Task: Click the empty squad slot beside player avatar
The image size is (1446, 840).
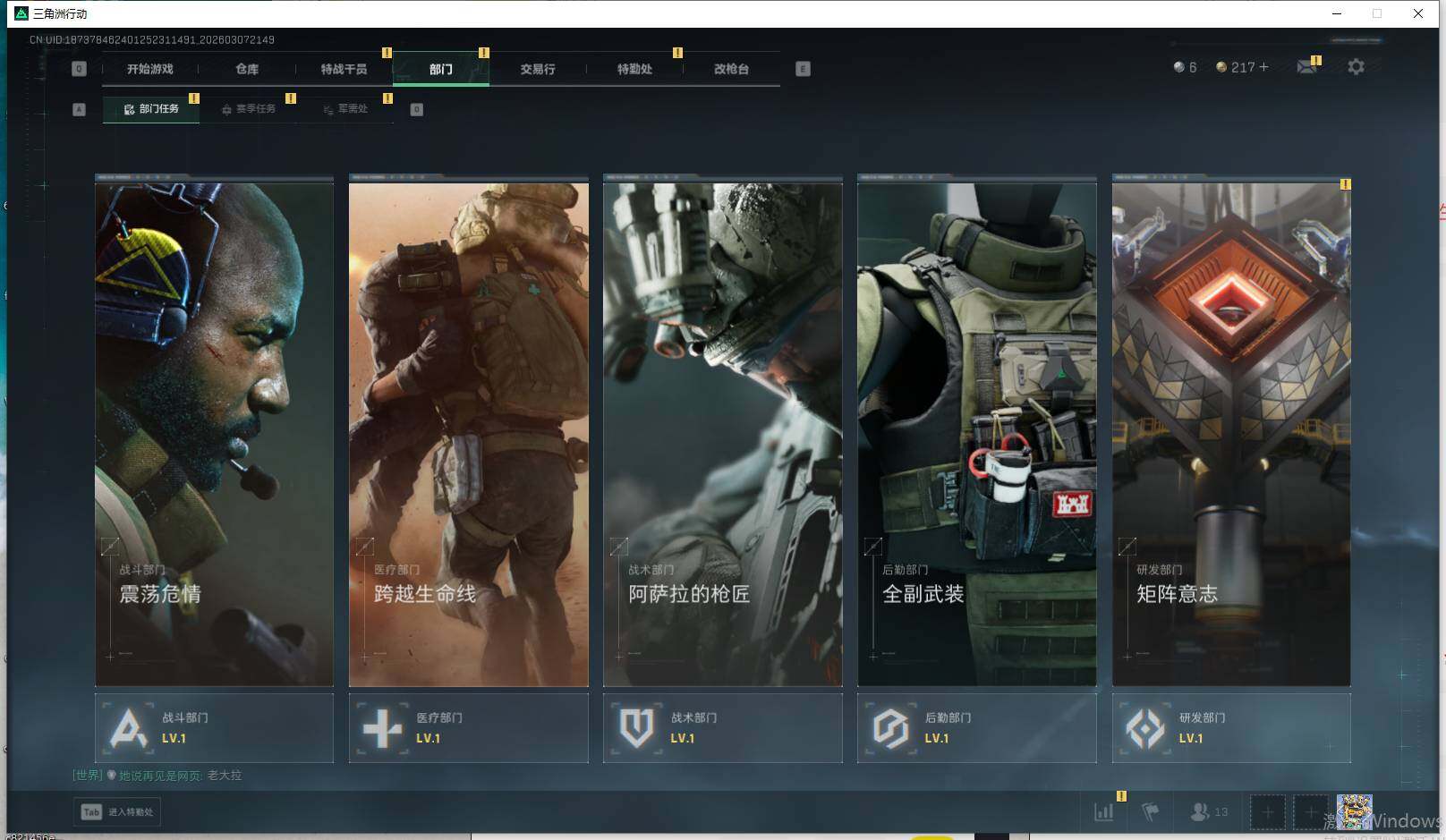Action: (x=1310, y=812)
